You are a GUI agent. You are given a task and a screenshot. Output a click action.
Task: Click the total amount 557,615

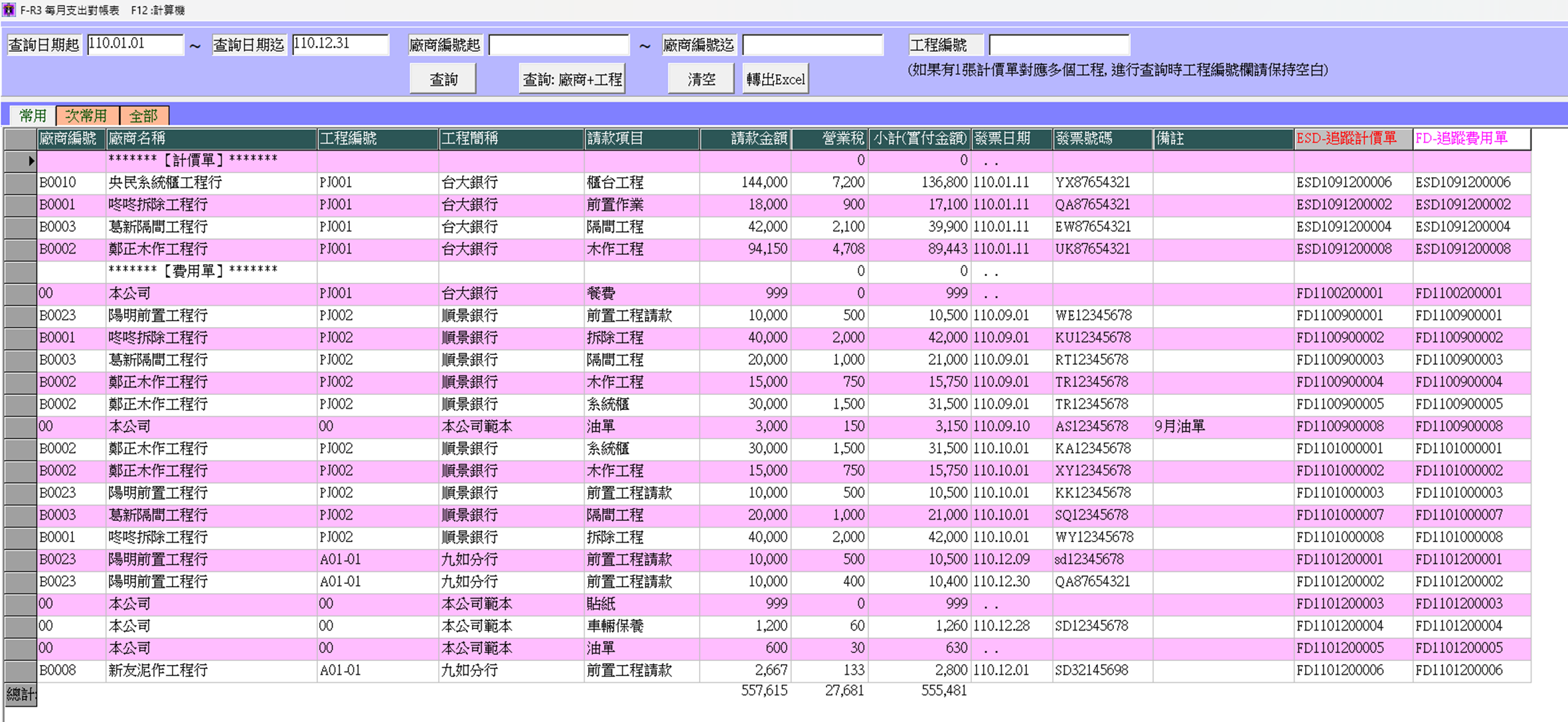click(x=764, y=691)
